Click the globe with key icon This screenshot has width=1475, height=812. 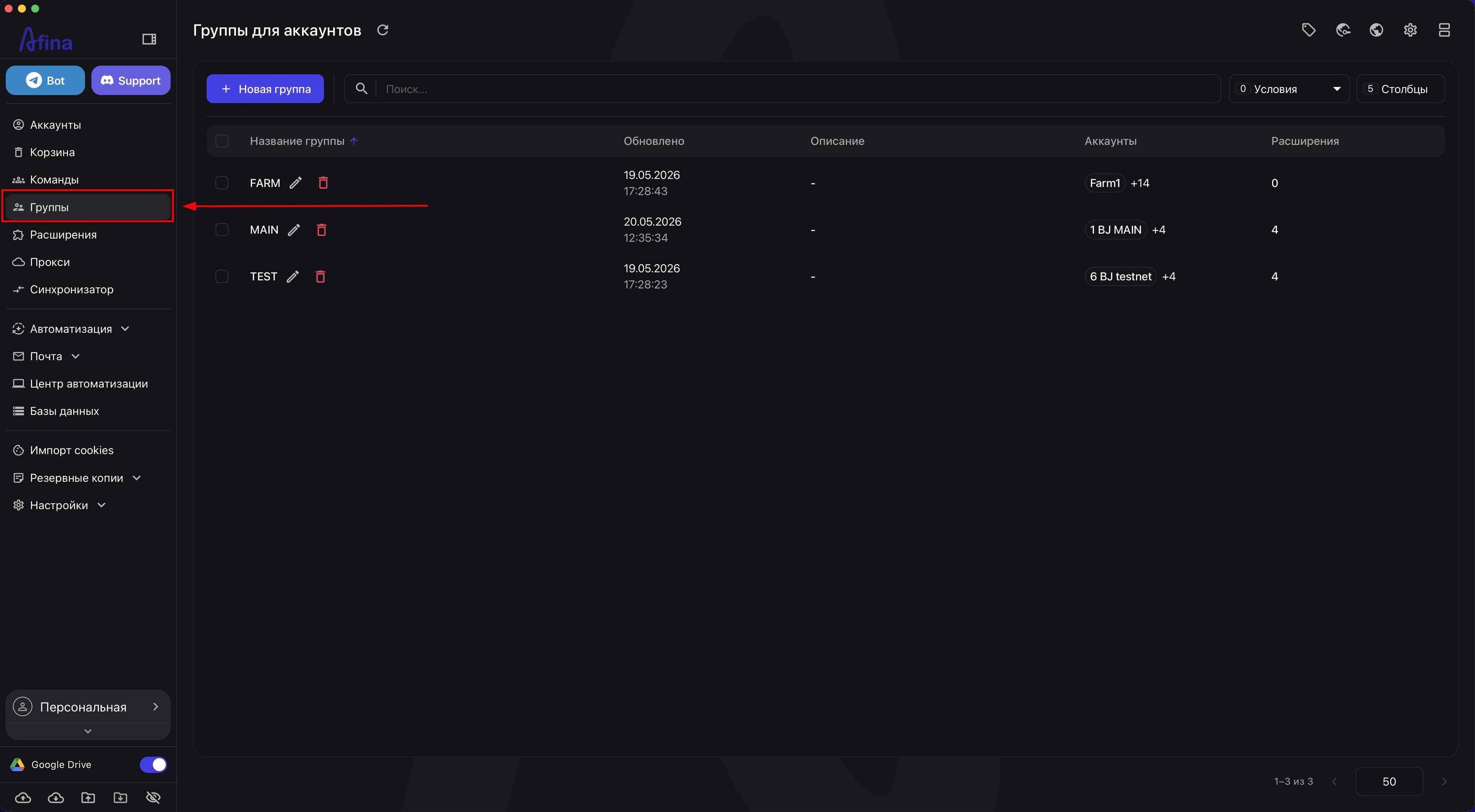click(1343, 30)
